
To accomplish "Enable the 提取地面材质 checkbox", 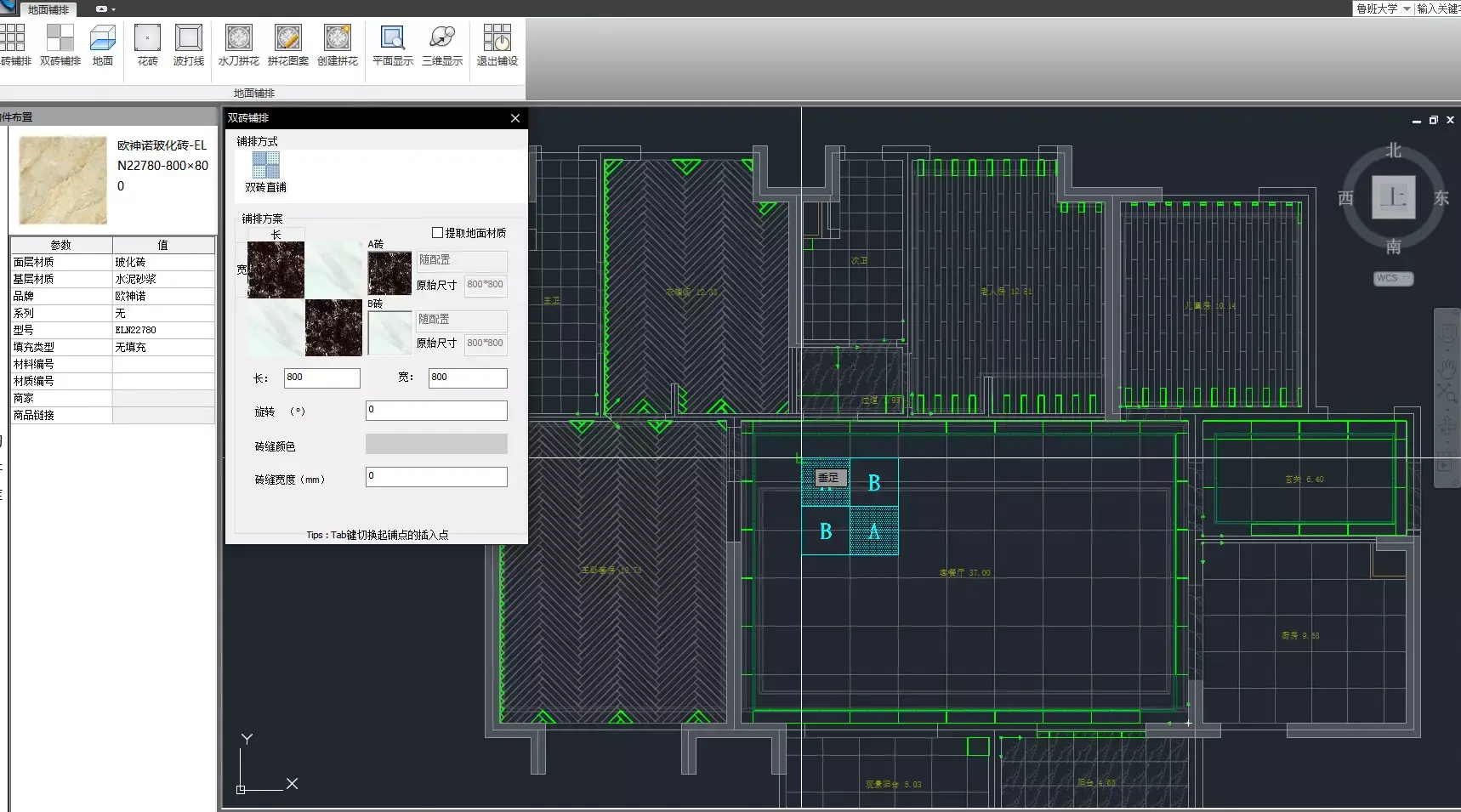I will 438,233.
